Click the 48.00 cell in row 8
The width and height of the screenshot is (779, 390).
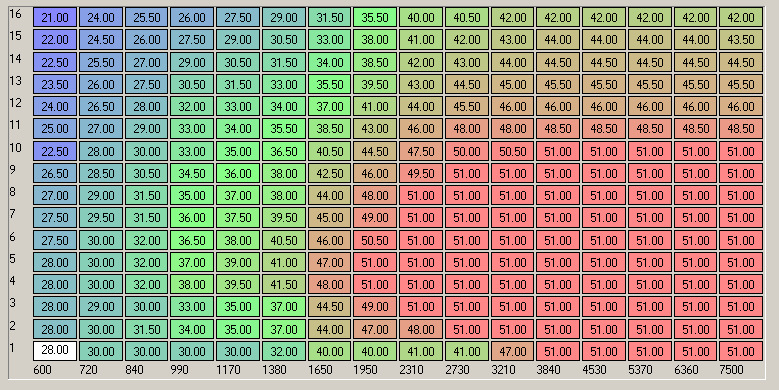click(x=375, y=195)
